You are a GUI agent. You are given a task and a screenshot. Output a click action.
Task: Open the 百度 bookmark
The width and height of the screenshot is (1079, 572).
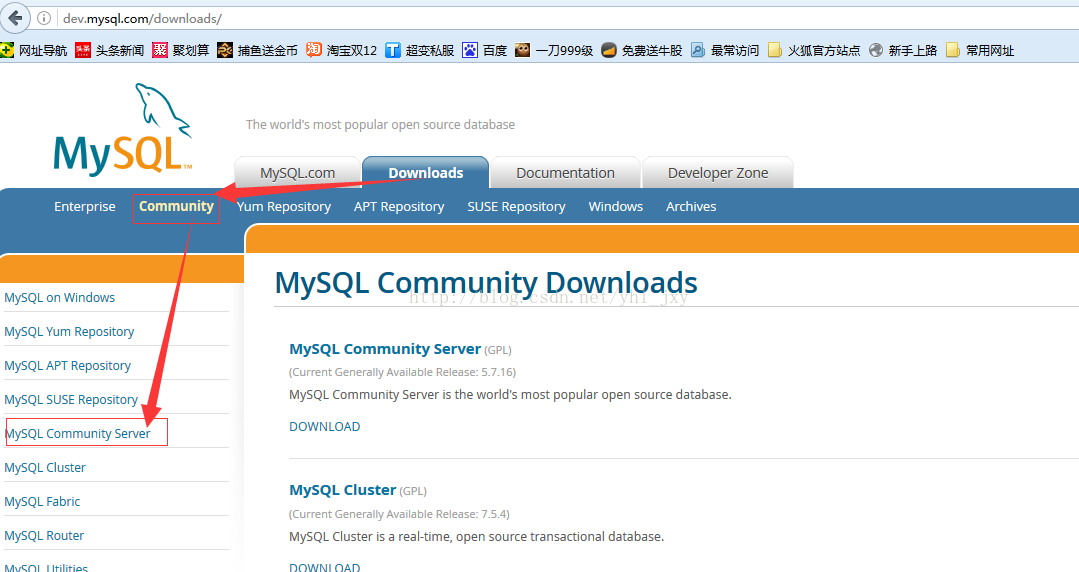[x=484, y=50]
